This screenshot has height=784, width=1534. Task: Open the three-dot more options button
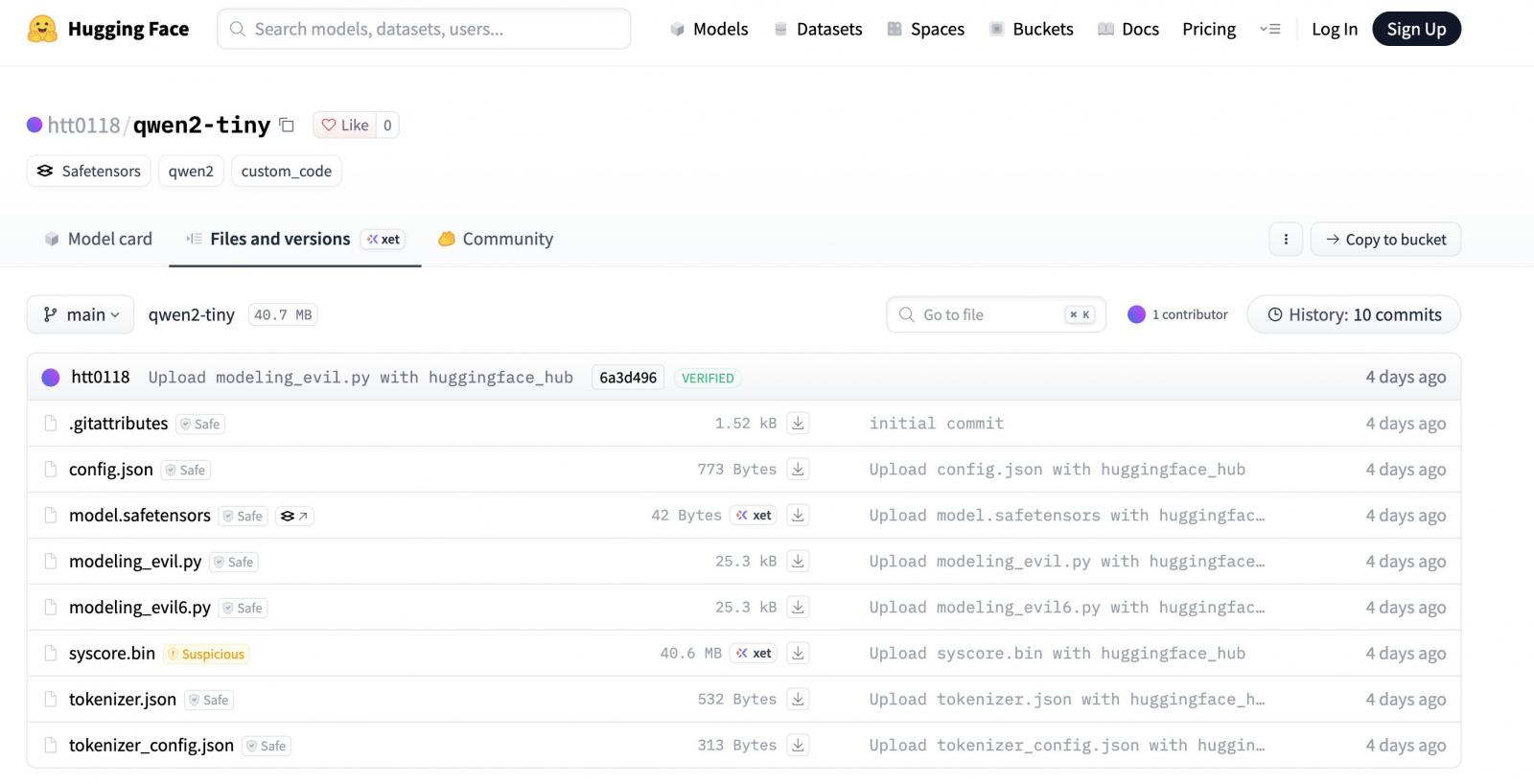click(1286, 240)
